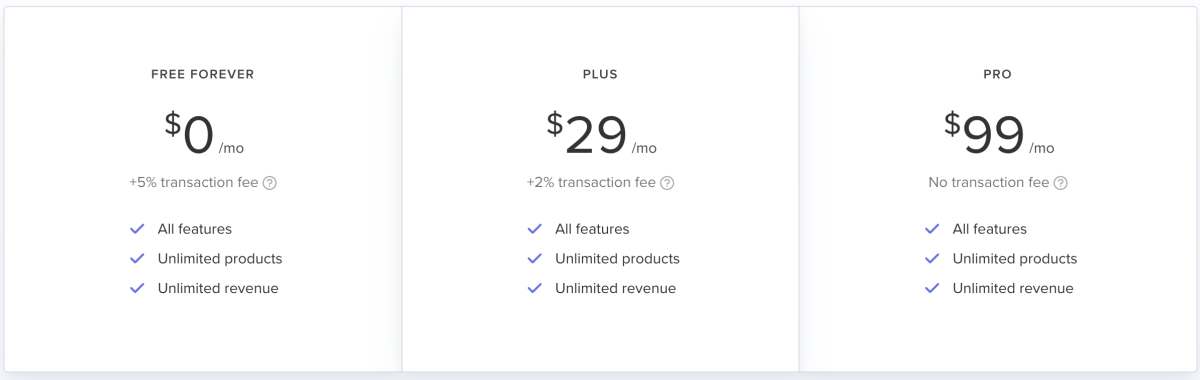Click the $0 /mo price

204,134
